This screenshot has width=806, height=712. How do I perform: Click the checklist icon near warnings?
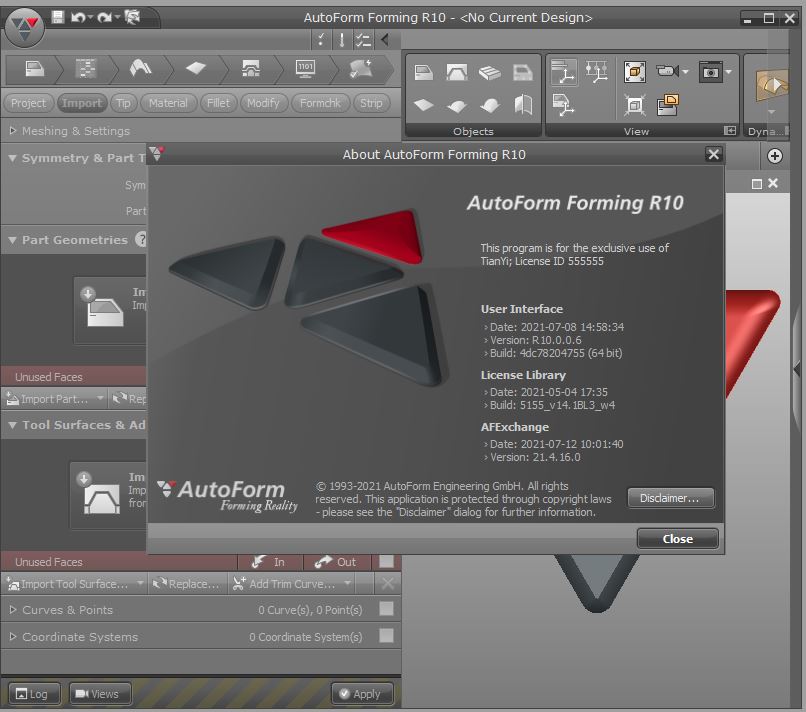tap(363, 39)
